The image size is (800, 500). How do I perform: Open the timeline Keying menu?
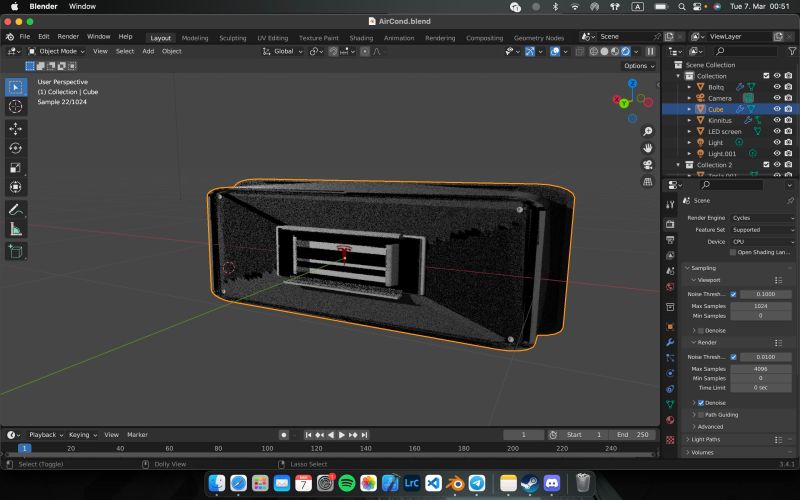tap(82, 435)
